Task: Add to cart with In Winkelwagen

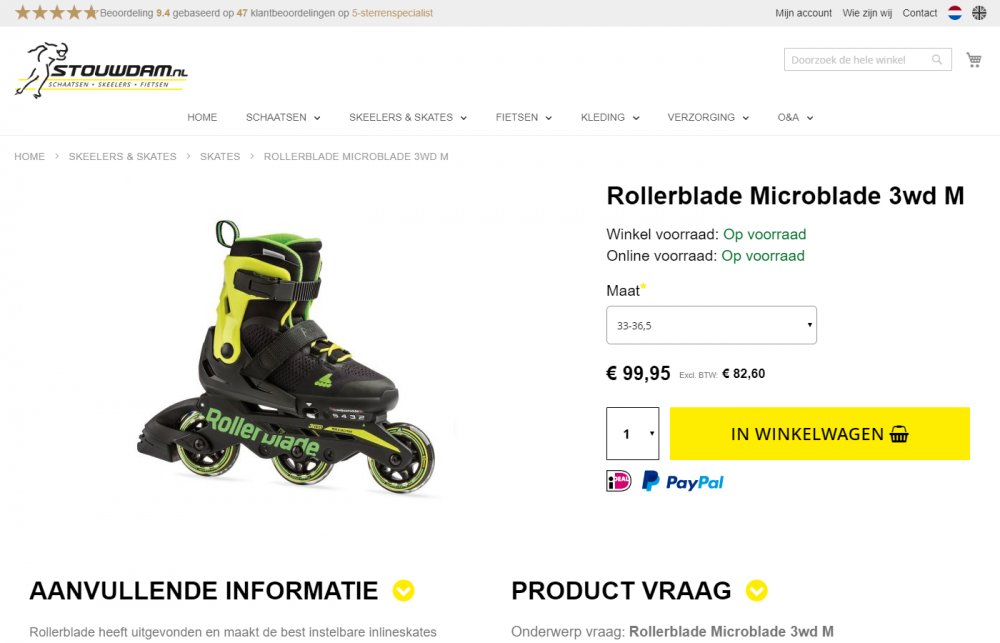Action: click(x=820, y=434)
